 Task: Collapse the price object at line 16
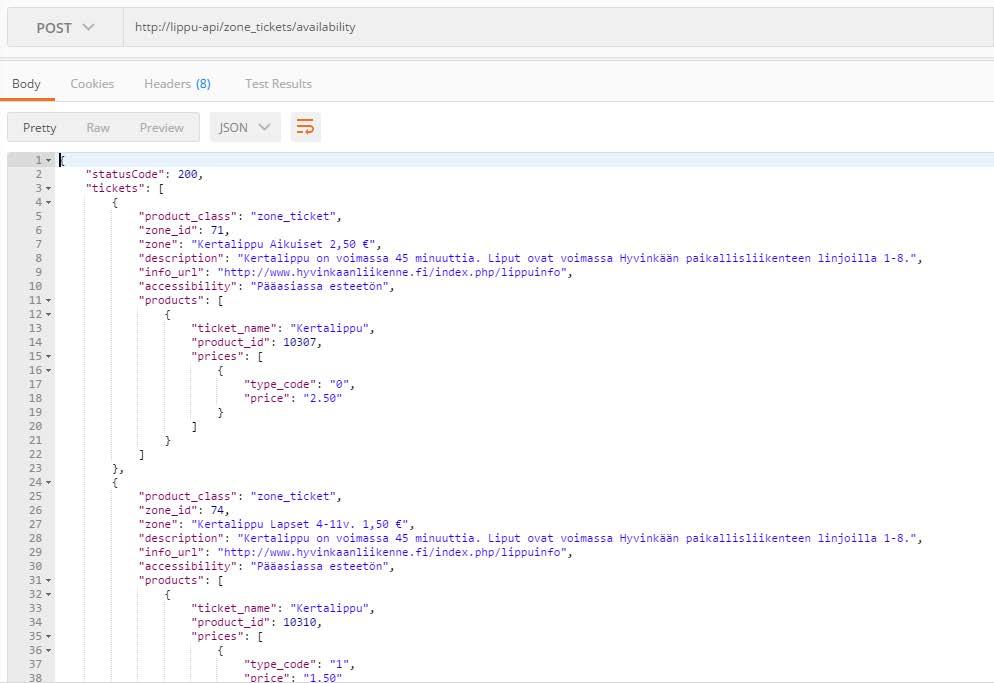[49, 370]
